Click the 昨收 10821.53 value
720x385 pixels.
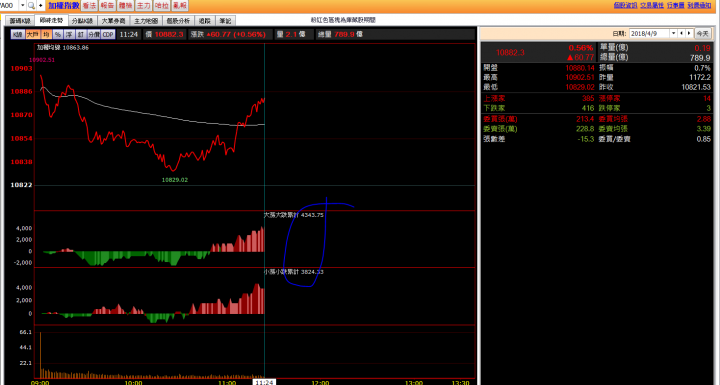tap(696, 87)
